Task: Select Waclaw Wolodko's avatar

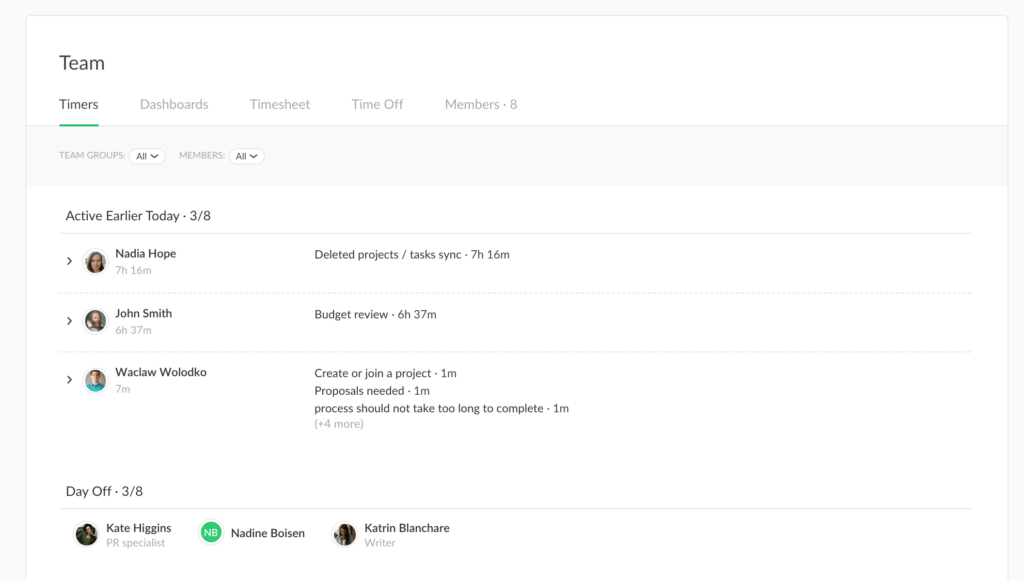Action: coord(95,380)
